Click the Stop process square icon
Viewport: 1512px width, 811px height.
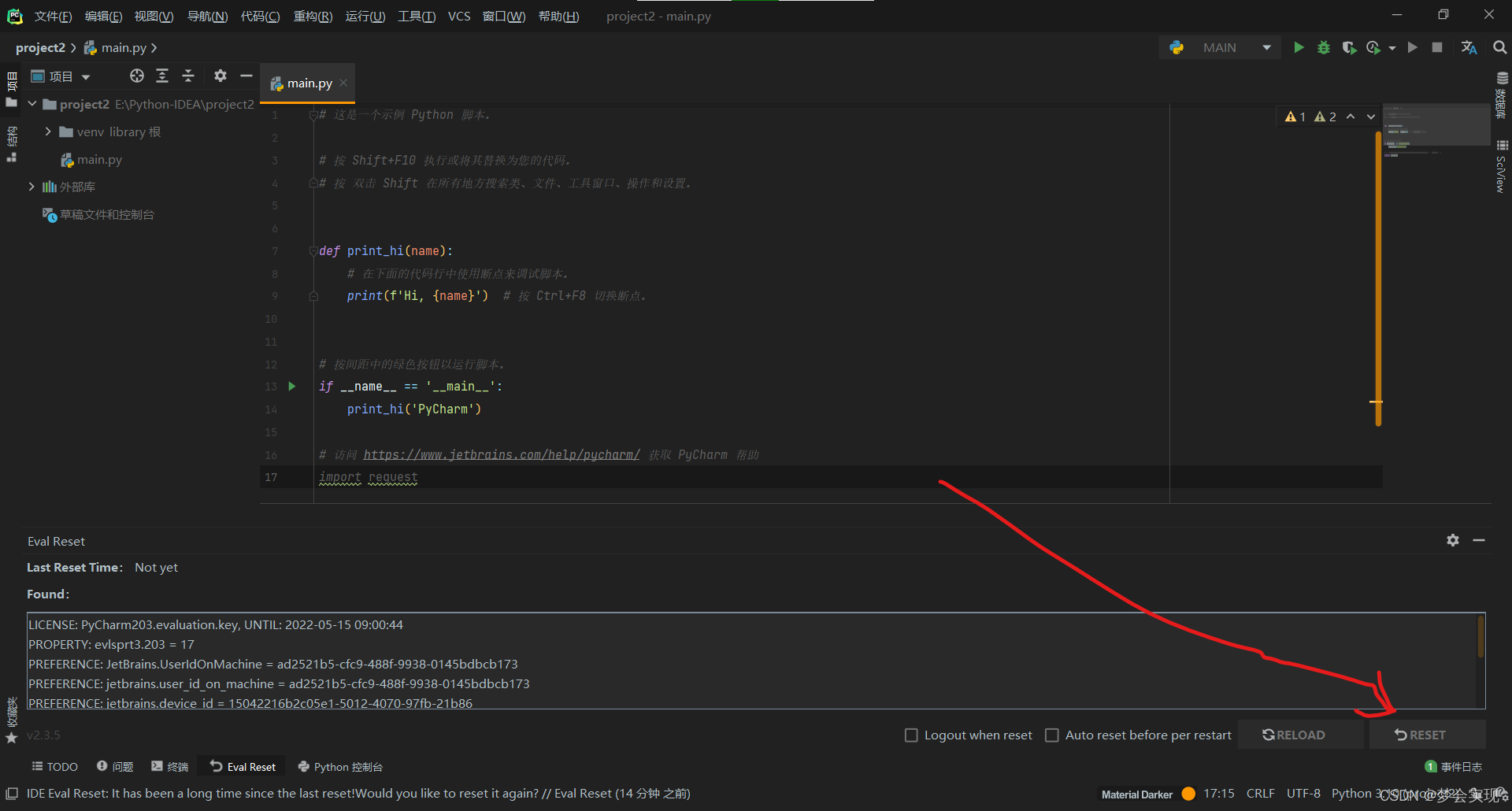tap(1437, 48)
